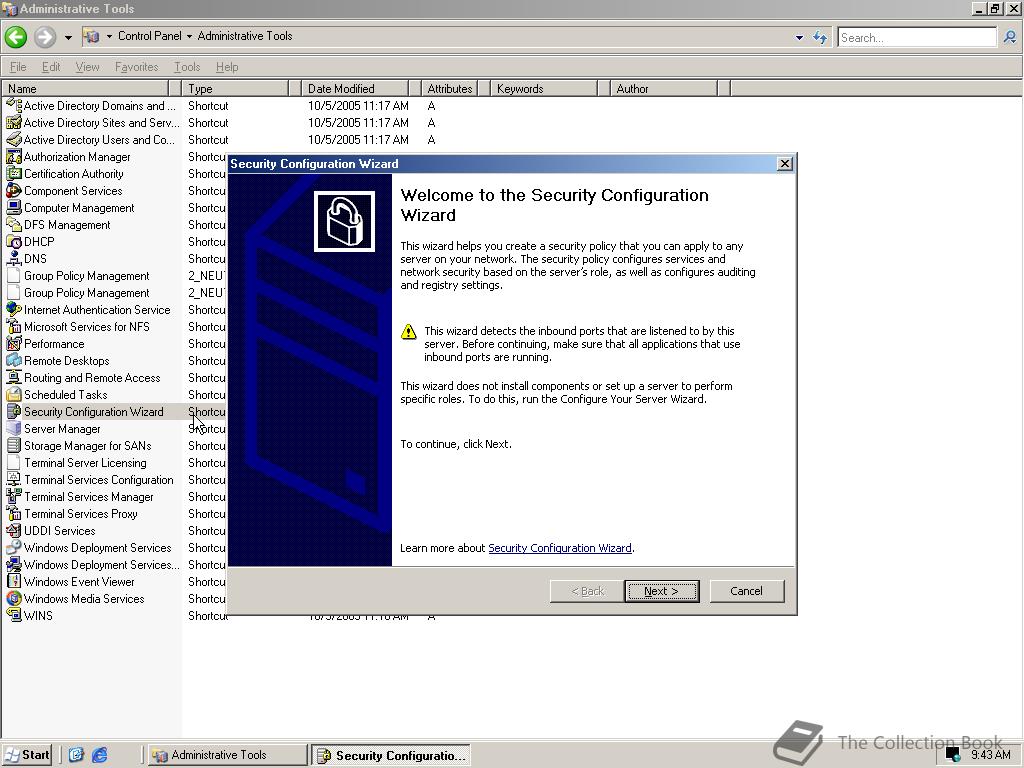This screenshot has height=768, width=1024.
Task: Open the recent pages dropdown arrow
Action: [x=68, y=37]
